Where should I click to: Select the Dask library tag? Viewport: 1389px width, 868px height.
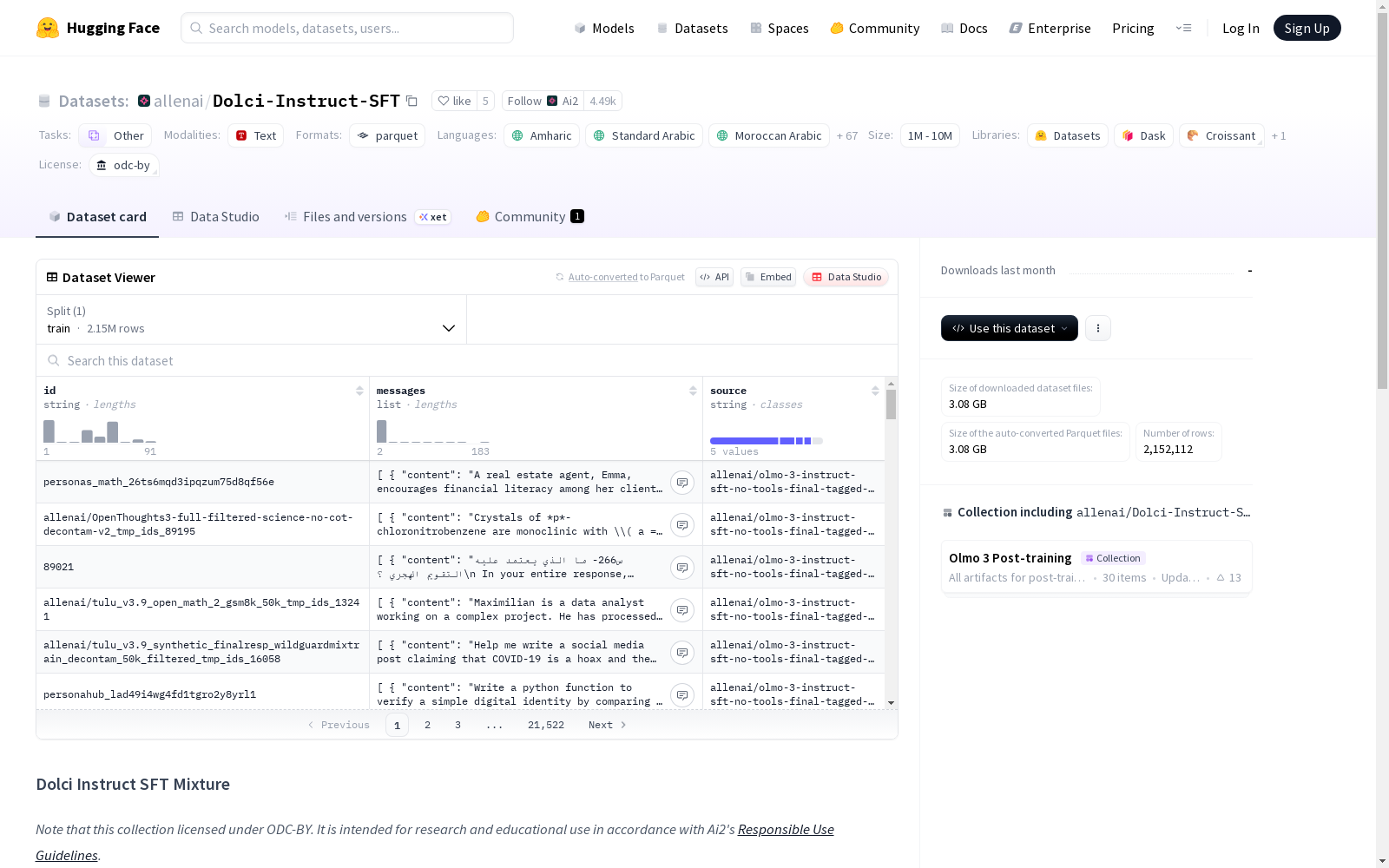pos(1144,135)
